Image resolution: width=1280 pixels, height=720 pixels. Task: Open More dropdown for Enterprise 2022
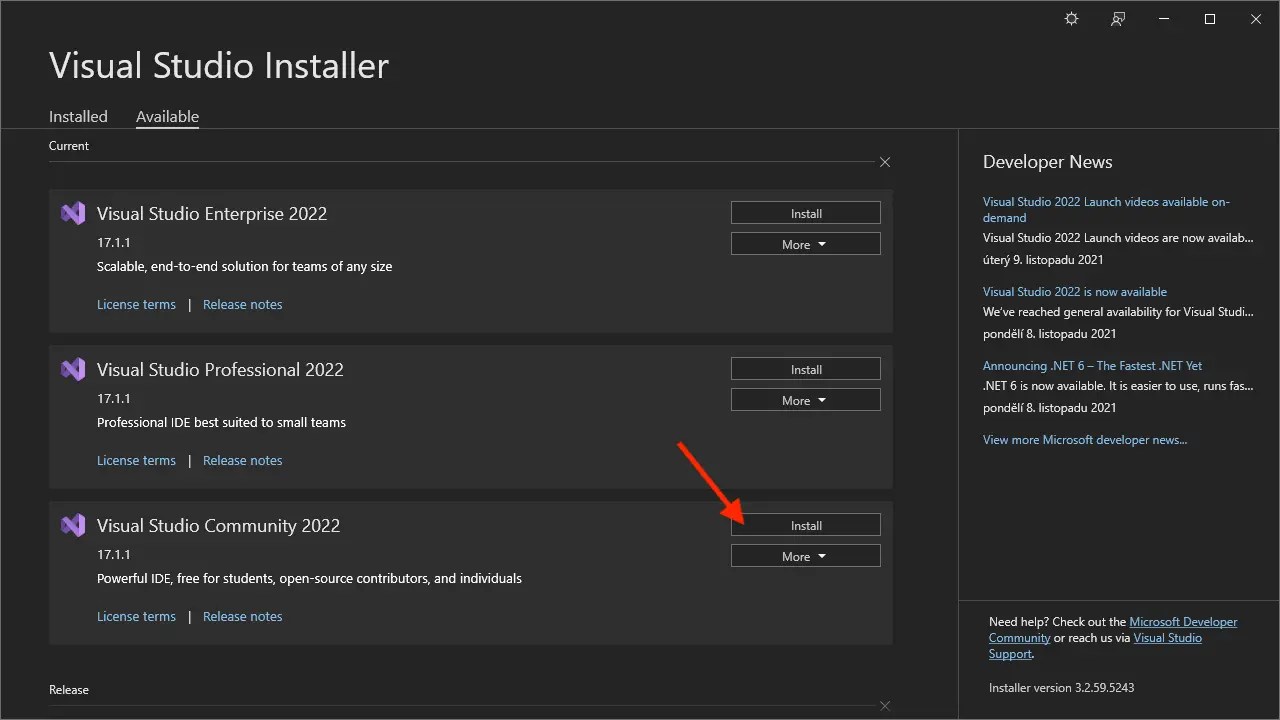[806, 244]
